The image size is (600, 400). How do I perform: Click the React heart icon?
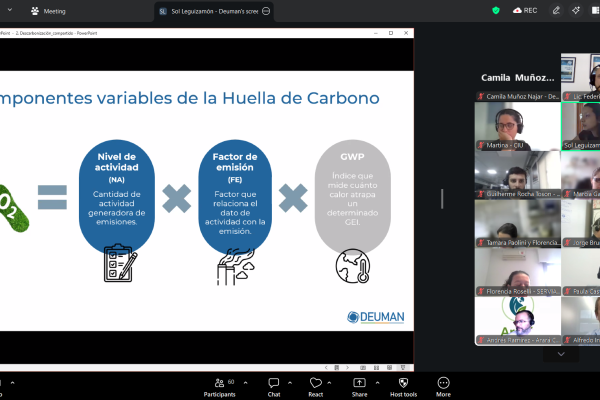pyautogui.click(x=315, y=383)
